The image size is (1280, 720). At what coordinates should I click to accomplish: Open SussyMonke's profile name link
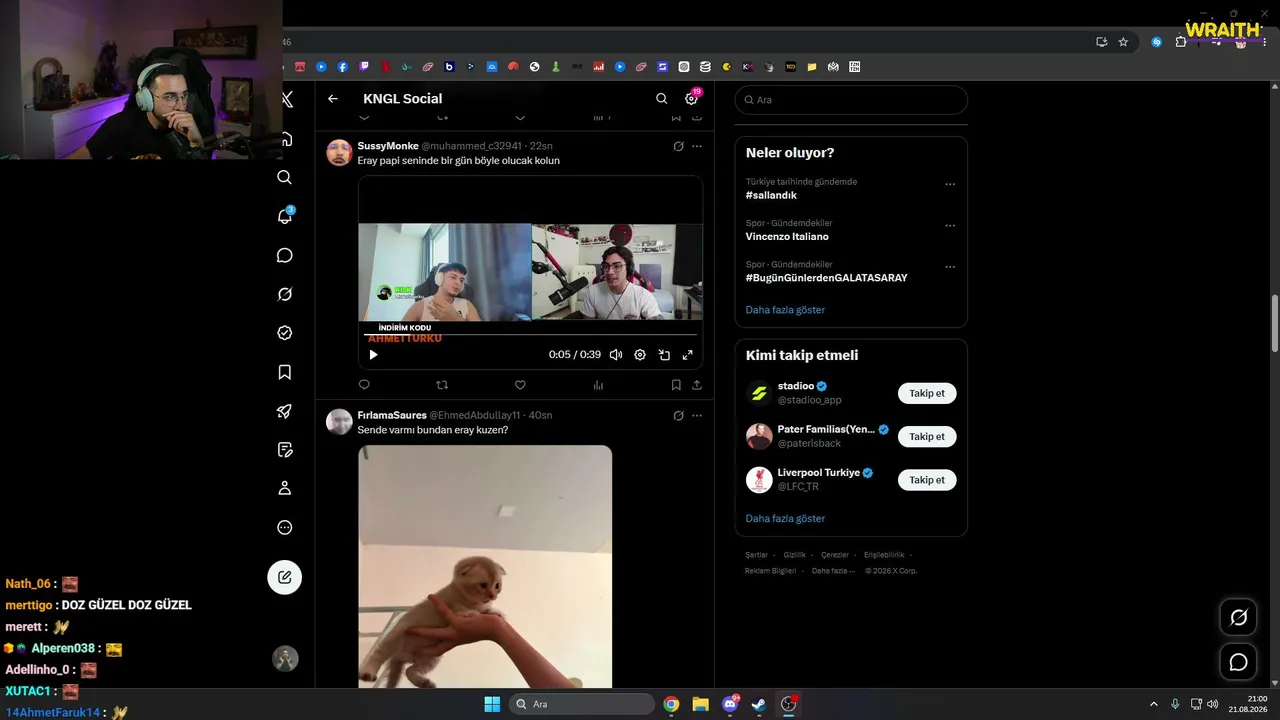(388, 146)
